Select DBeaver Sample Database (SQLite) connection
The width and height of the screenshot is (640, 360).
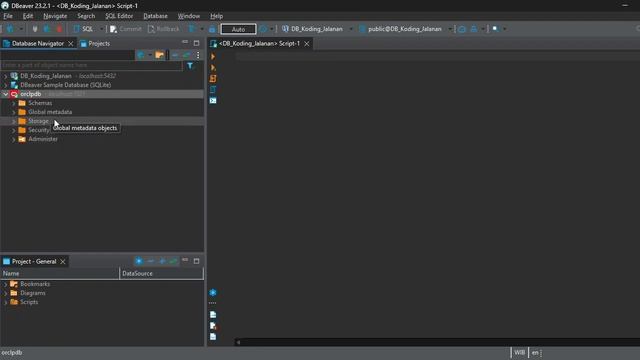(65, 85)
